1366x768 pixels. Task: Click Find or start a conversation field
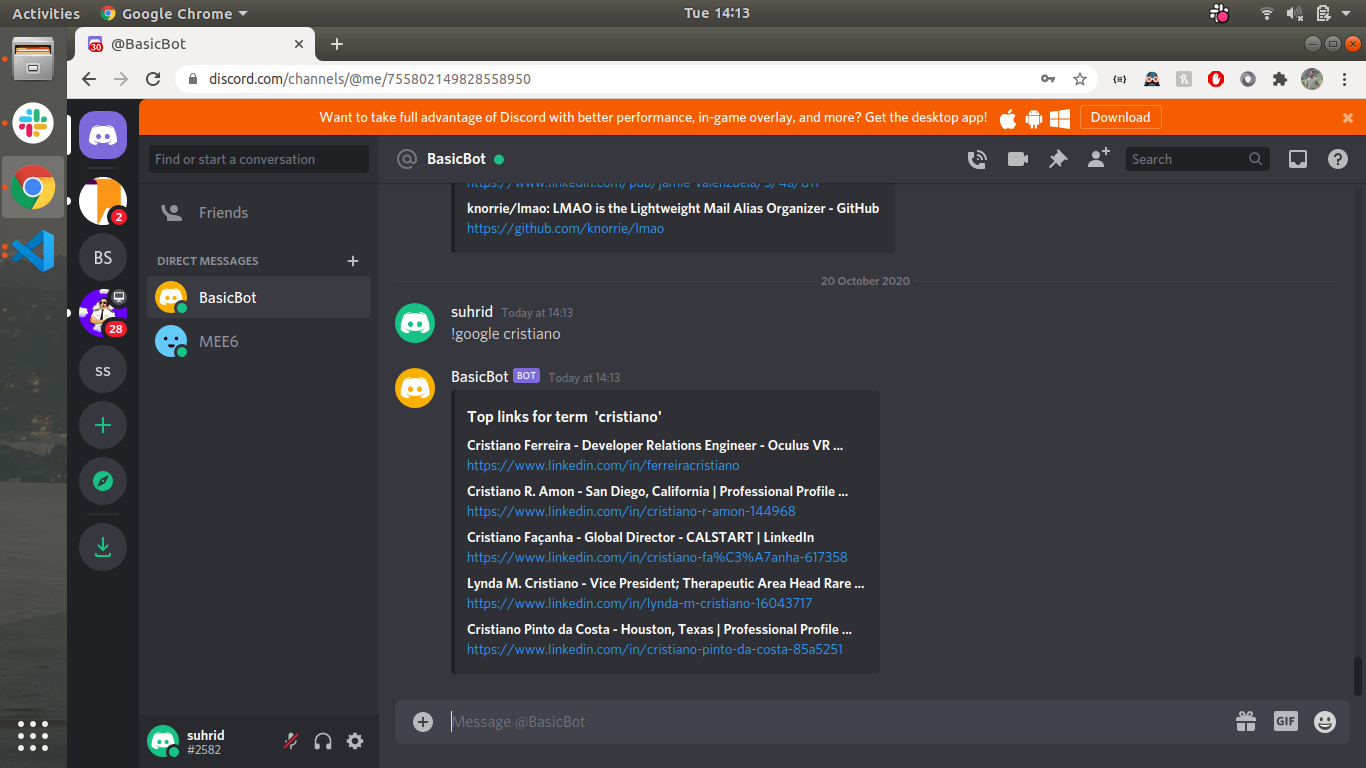(259, 159)
